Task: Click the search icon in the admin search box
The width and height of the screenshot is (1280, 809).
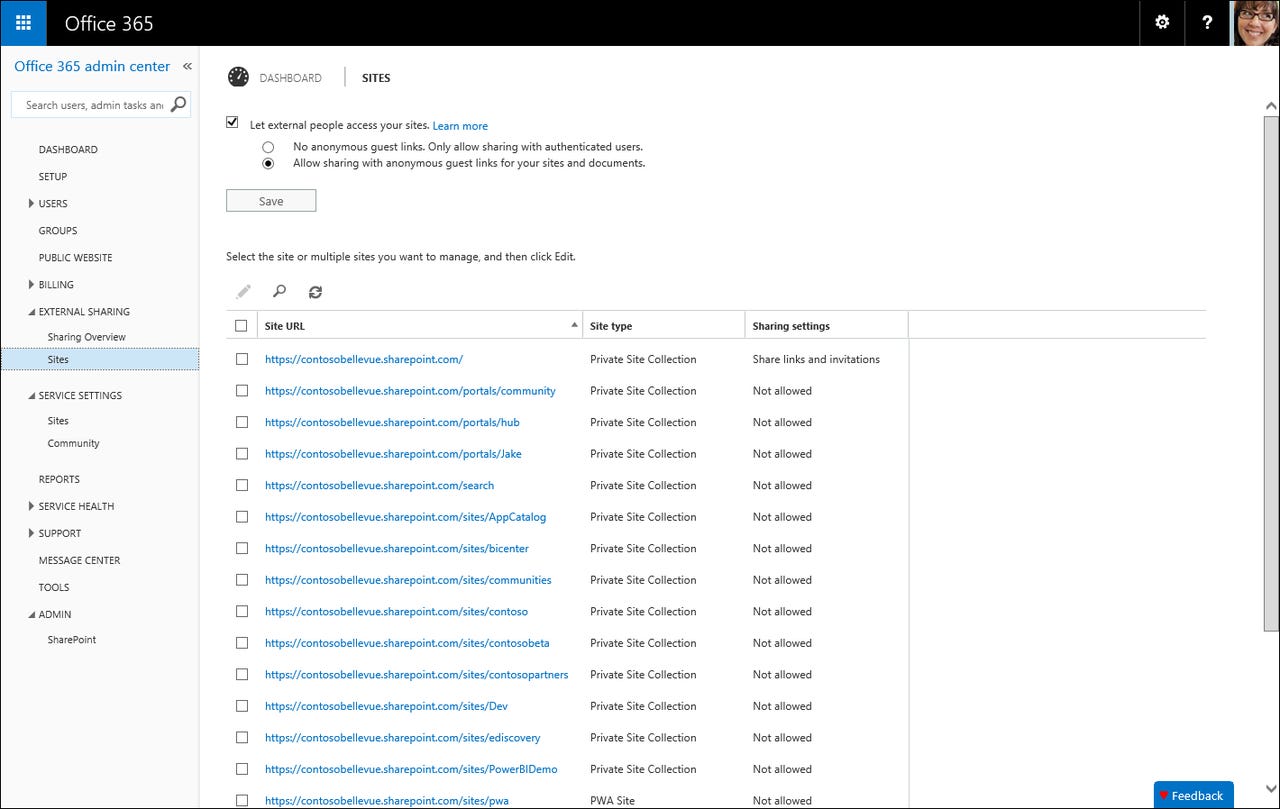Action: (x=177, y=104)
